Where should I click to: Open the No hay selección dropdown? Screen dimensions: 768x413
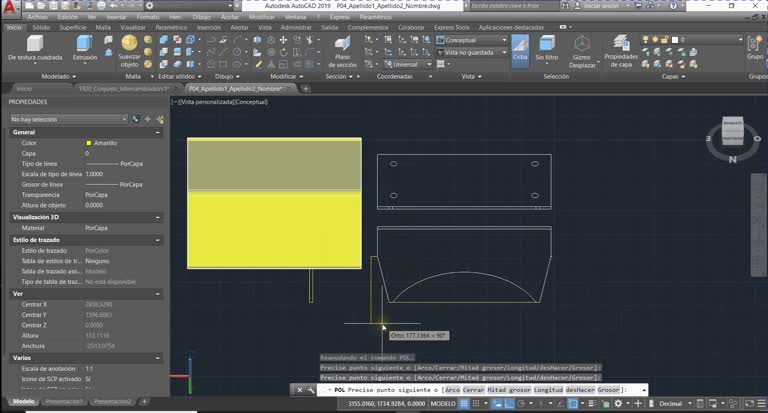[x=69, y=119]
